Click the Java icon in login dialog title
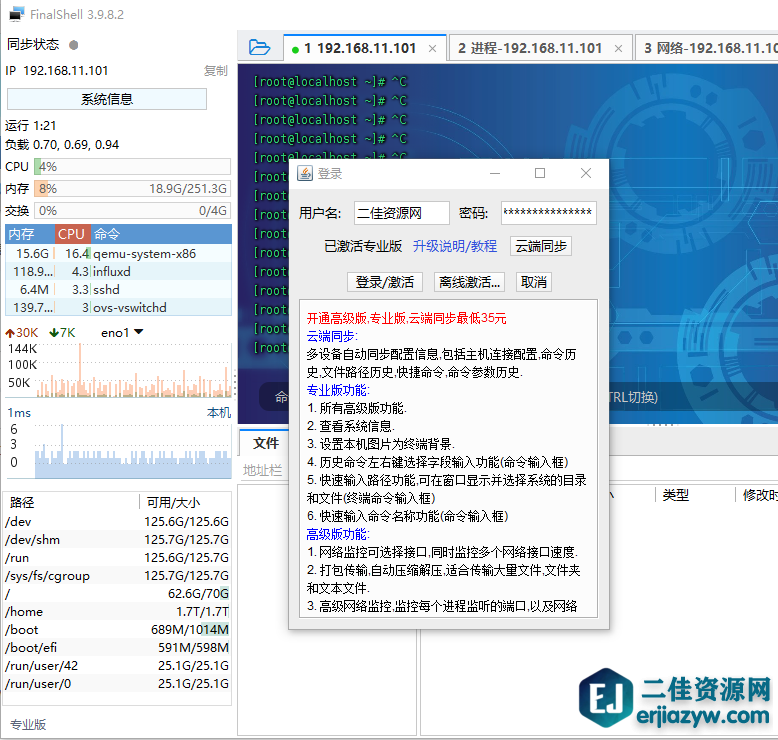Screen dimensions: 778x740 click(305, 173)
